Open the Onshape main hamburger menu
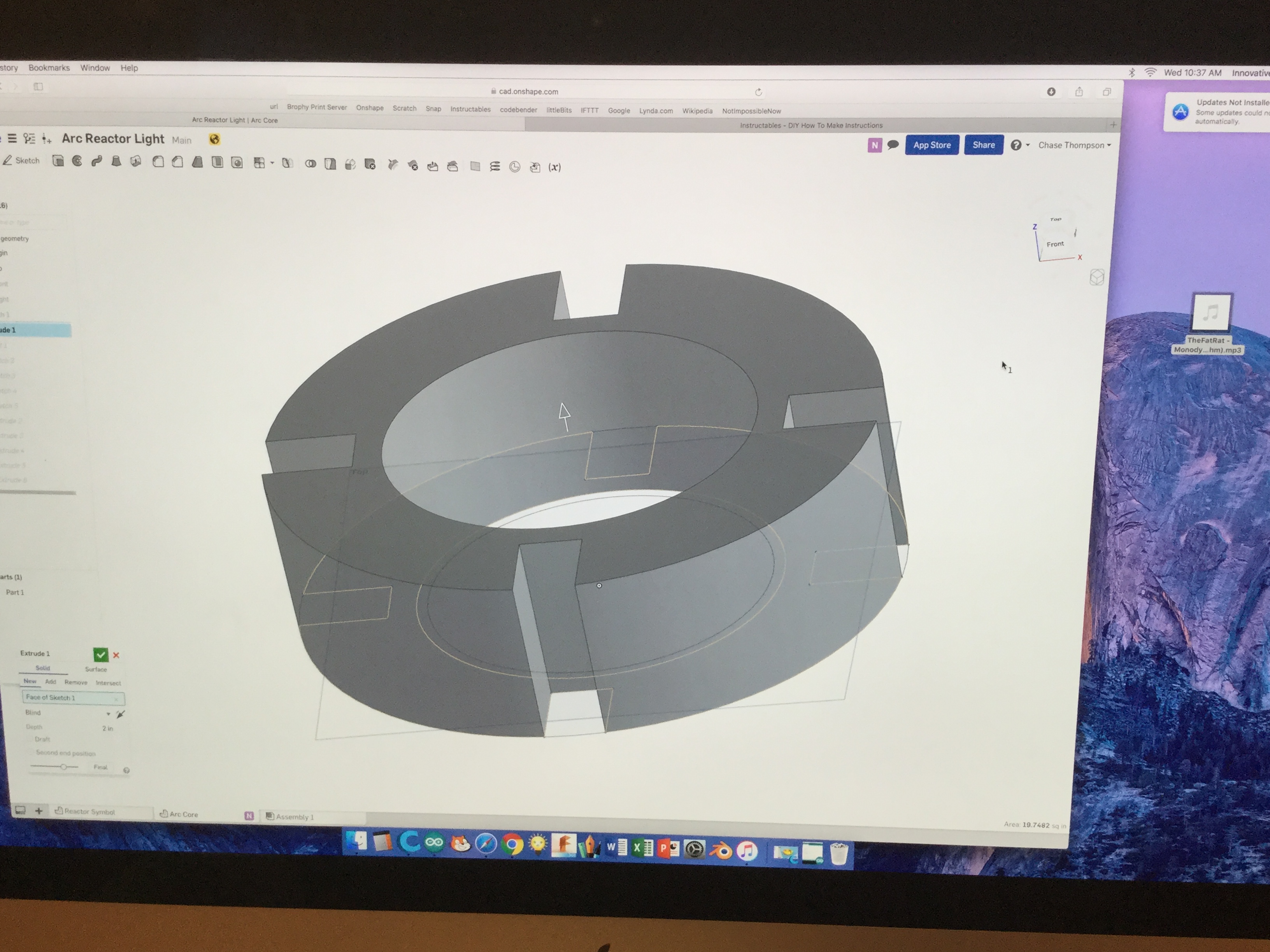This screenshot has width=1270, height=952. (x=12, y=138)
